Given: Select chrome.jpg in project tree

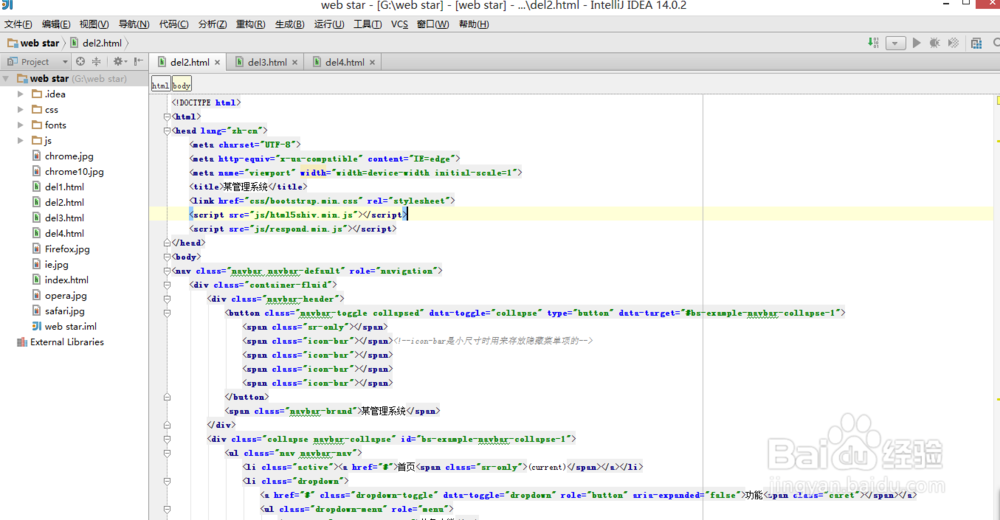Looking at the screenshot, I should [62, 156].
